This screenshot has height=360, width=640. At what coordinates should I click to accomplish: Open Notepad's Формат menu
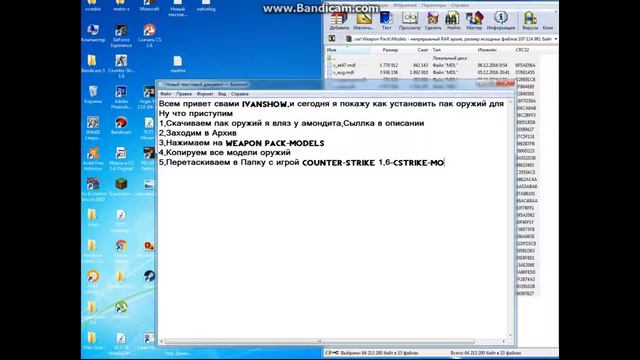tap(205, 94)
